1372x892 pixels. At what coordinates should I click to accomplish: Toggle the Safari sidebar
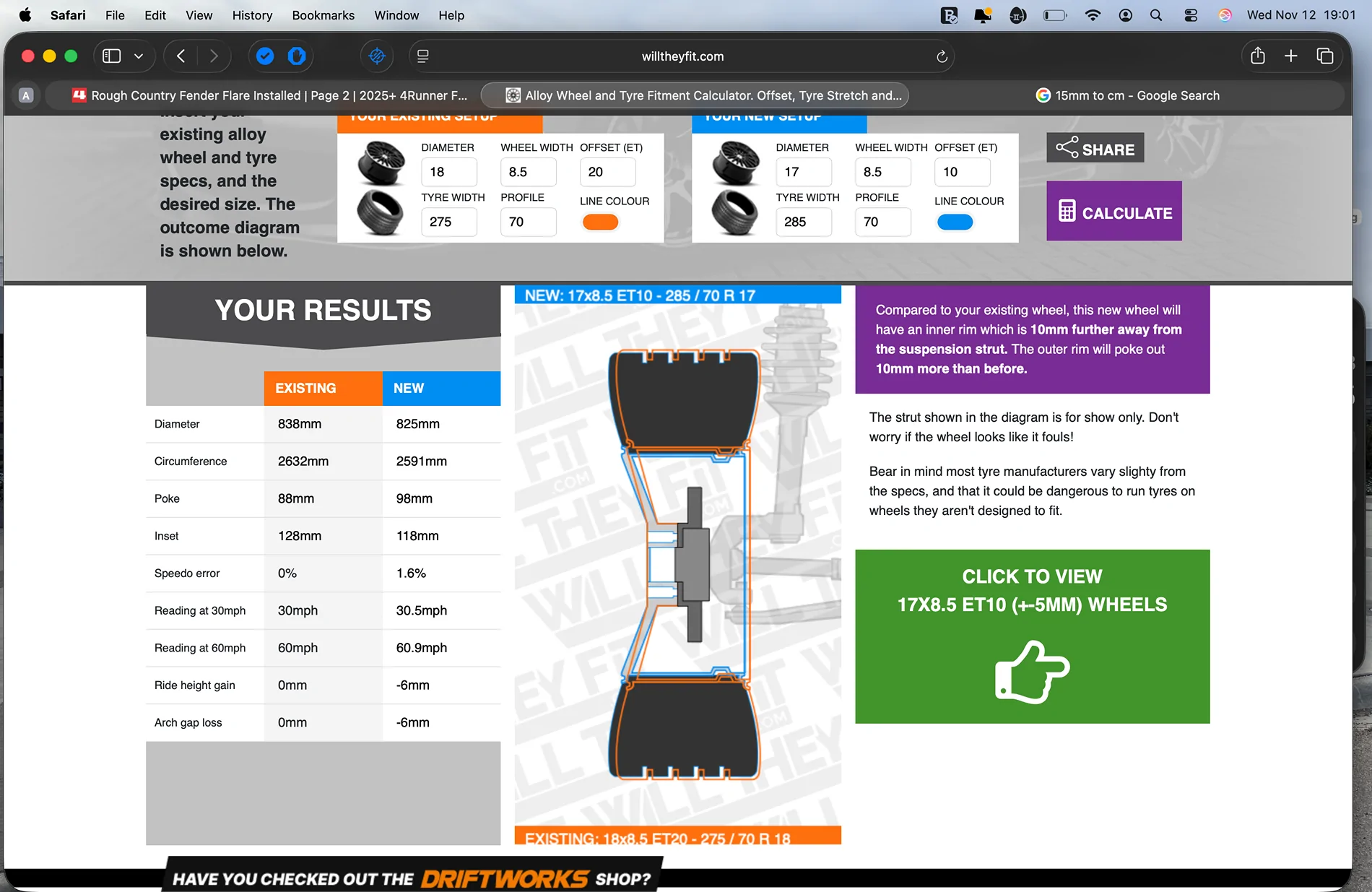click(x=110, y=56)
